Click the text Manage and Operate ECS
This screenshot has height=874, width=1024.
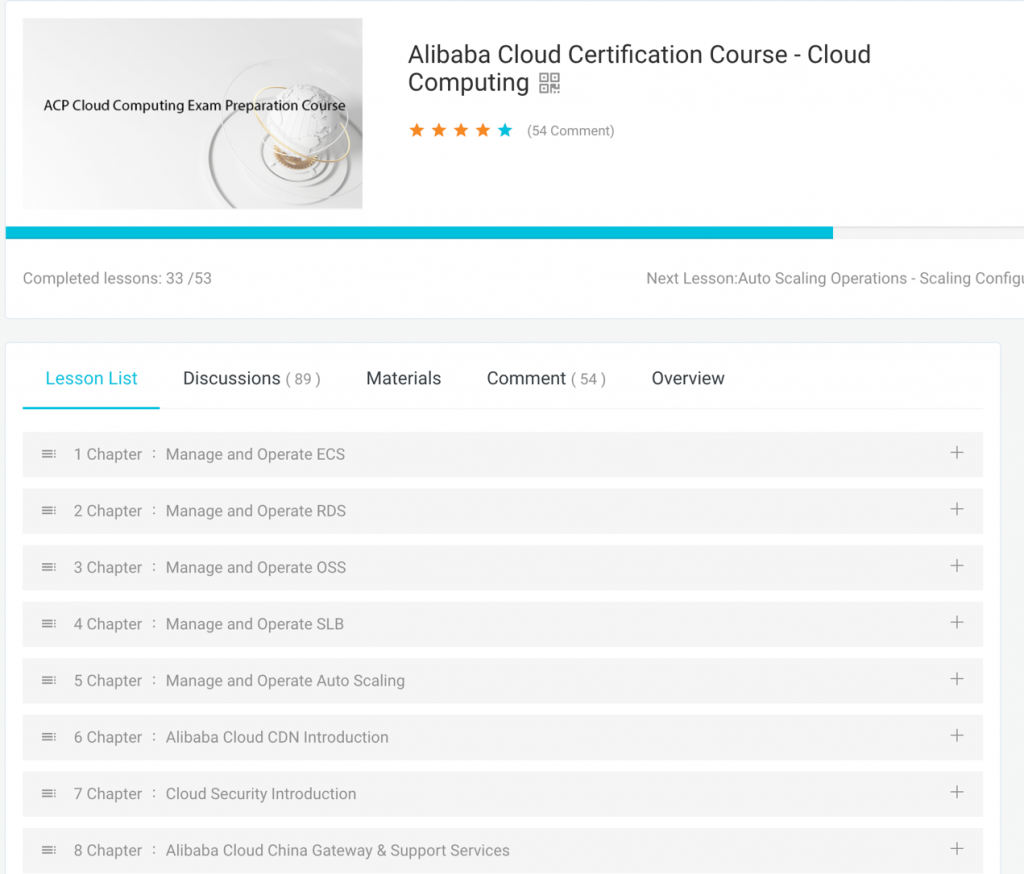coord(255,454)
